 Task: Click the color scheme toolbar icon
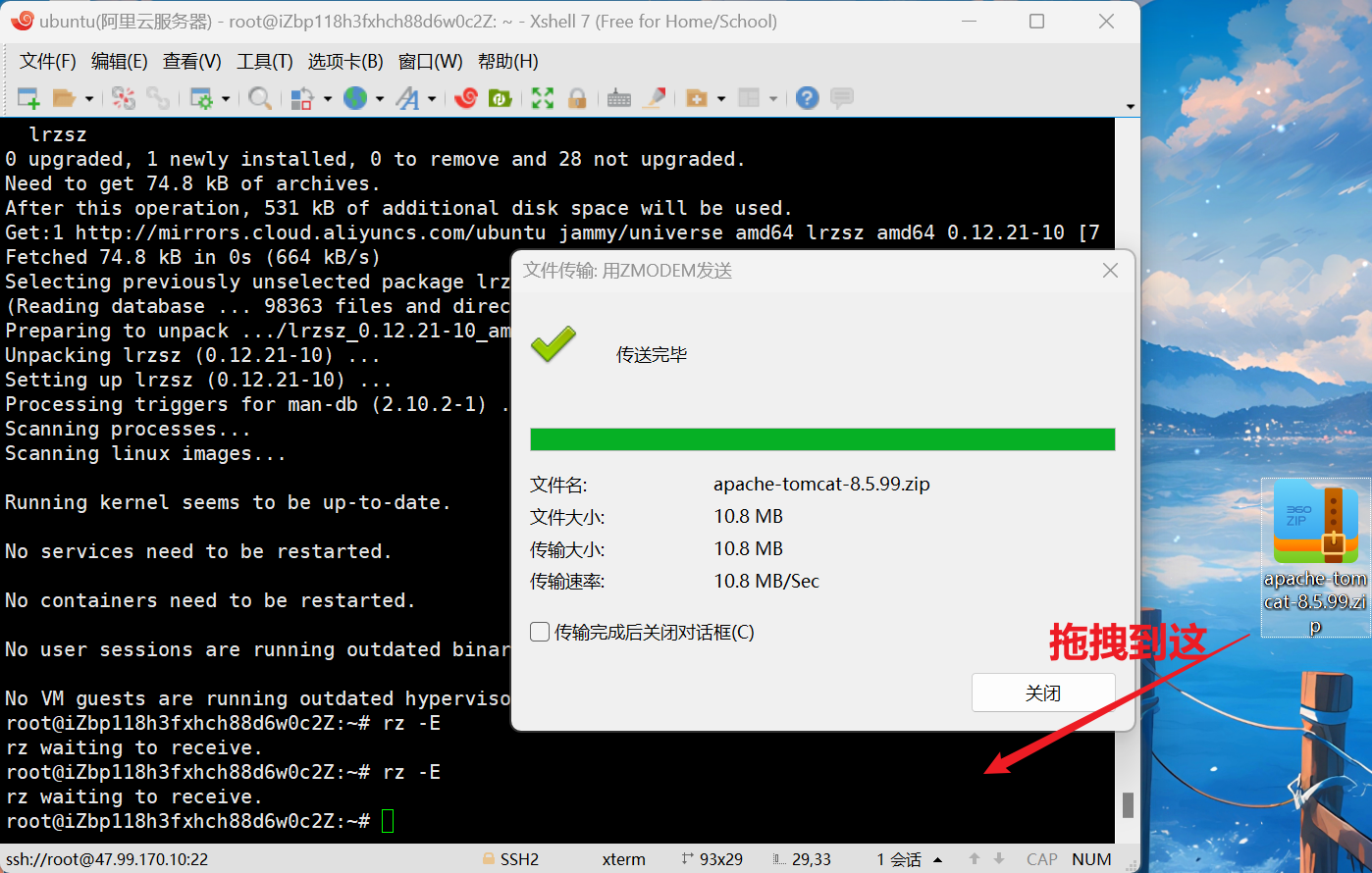(x=302, y=97)
